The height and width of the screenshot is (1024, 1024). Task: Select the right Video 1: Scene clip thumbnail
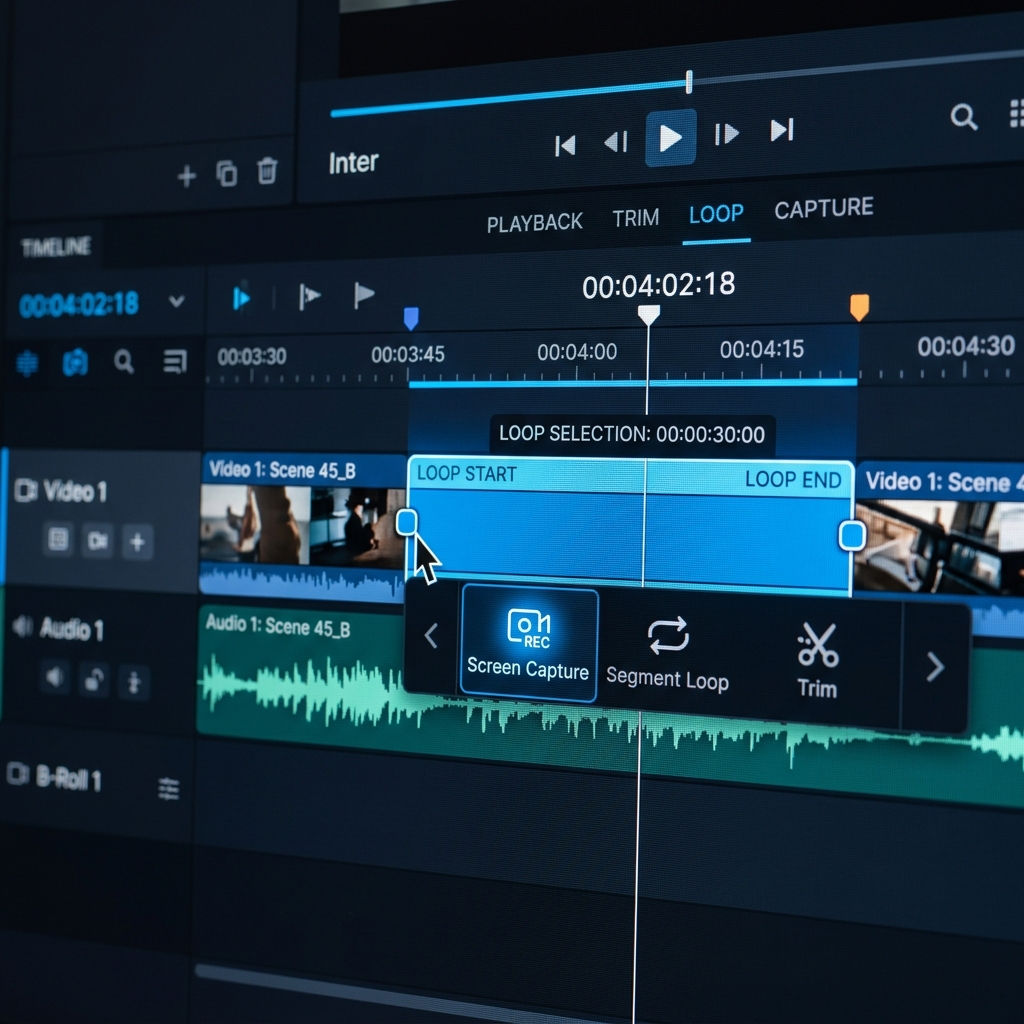tap(940, 545)
